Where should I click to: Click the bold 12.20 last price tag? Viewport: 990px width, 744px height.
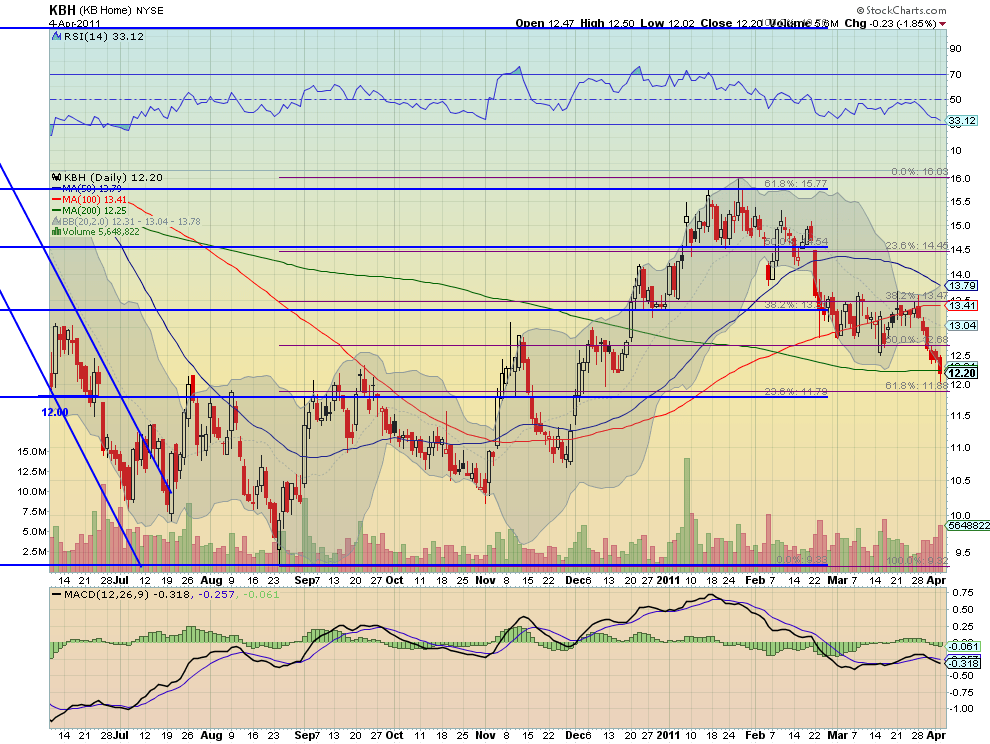962,373
